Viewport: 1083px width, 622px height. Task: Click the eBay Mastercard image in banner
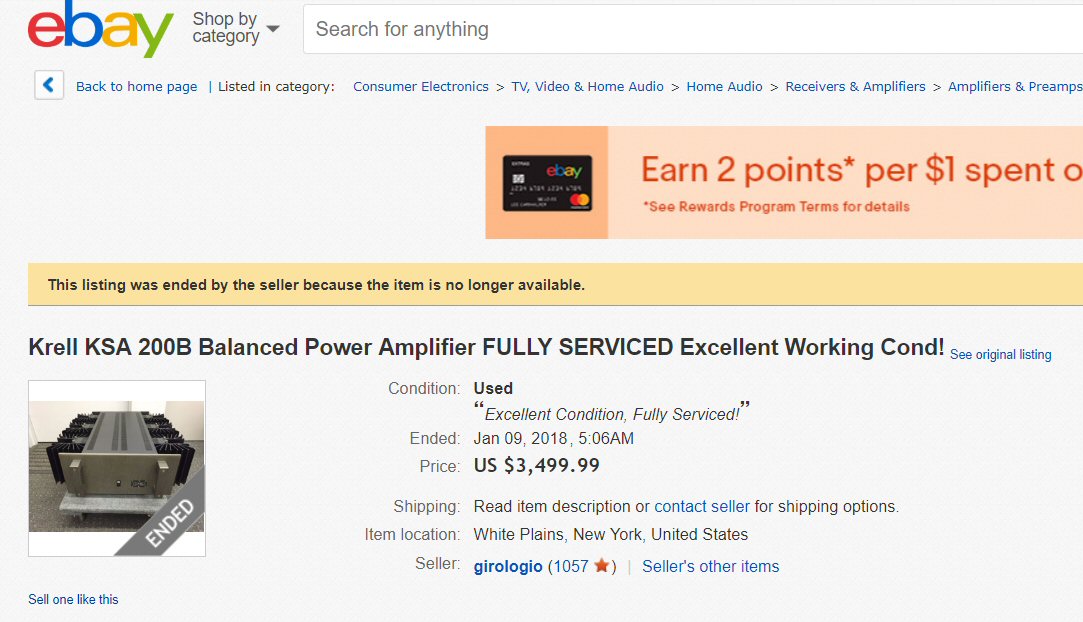click(x=547, y=183)
